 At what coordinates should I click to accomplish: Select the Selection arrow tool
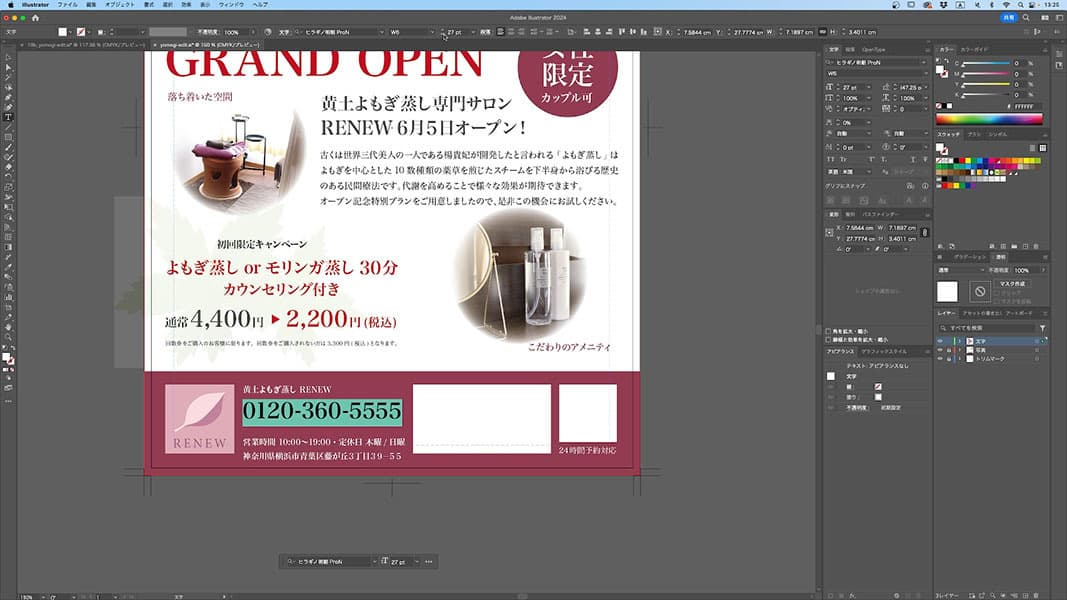click(x=8, y=57)
